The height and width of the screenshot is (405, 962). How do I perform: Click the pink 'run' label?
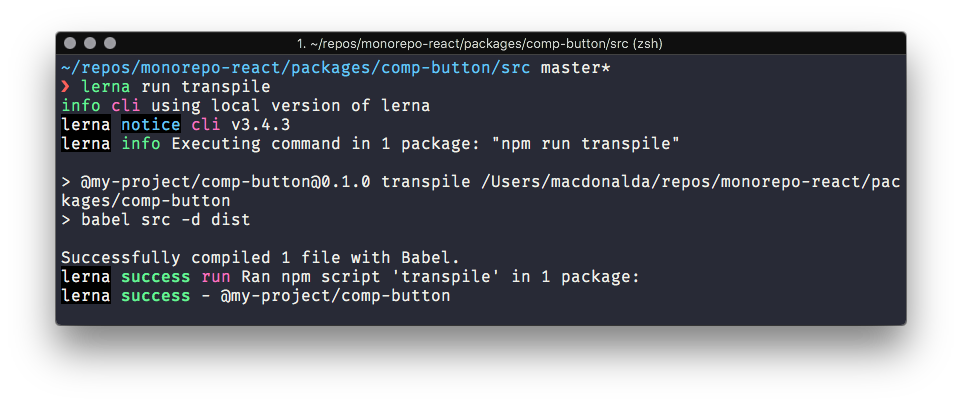click(x=216, y=277)
